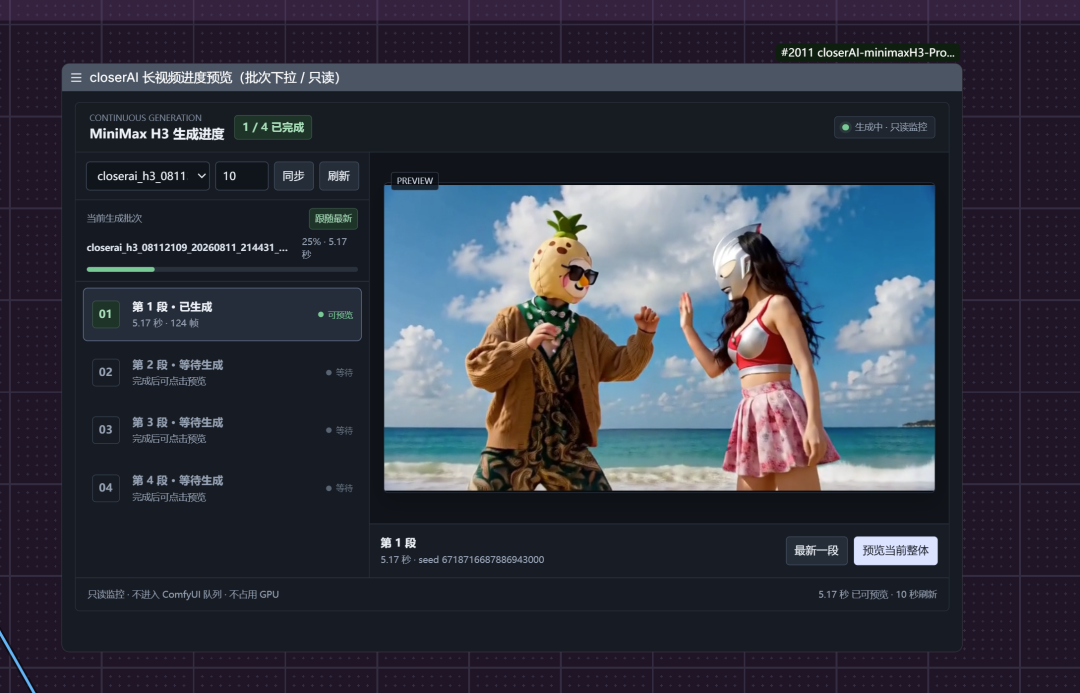This screenshot has height=693, width=1080.
Task: Click the 同步 button
Action: 293,176
